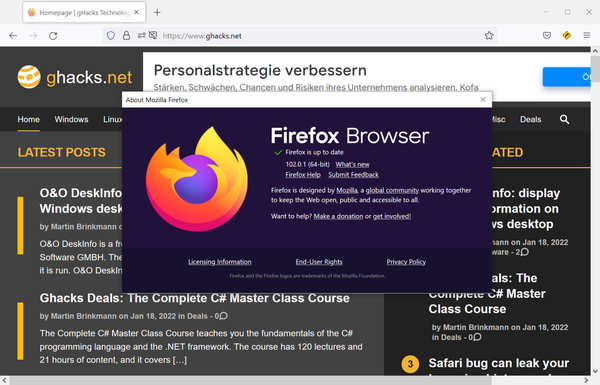Click the blue button in the ad

click(566, 77)
